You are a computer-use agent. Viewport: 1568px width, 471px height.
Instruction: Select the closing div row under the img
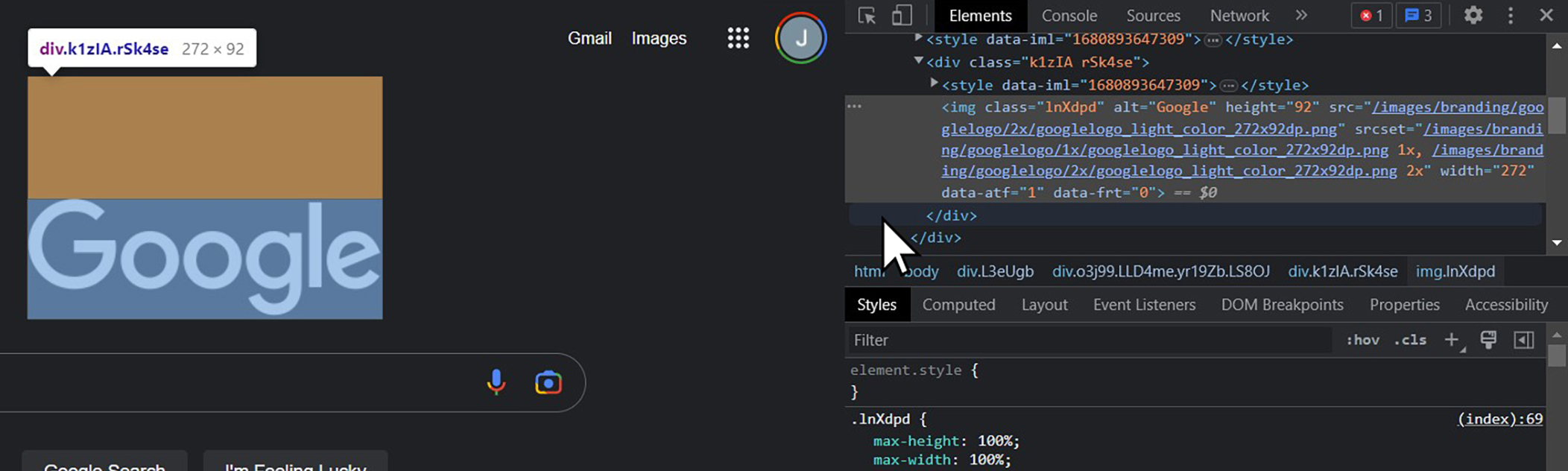point(1195,215)
